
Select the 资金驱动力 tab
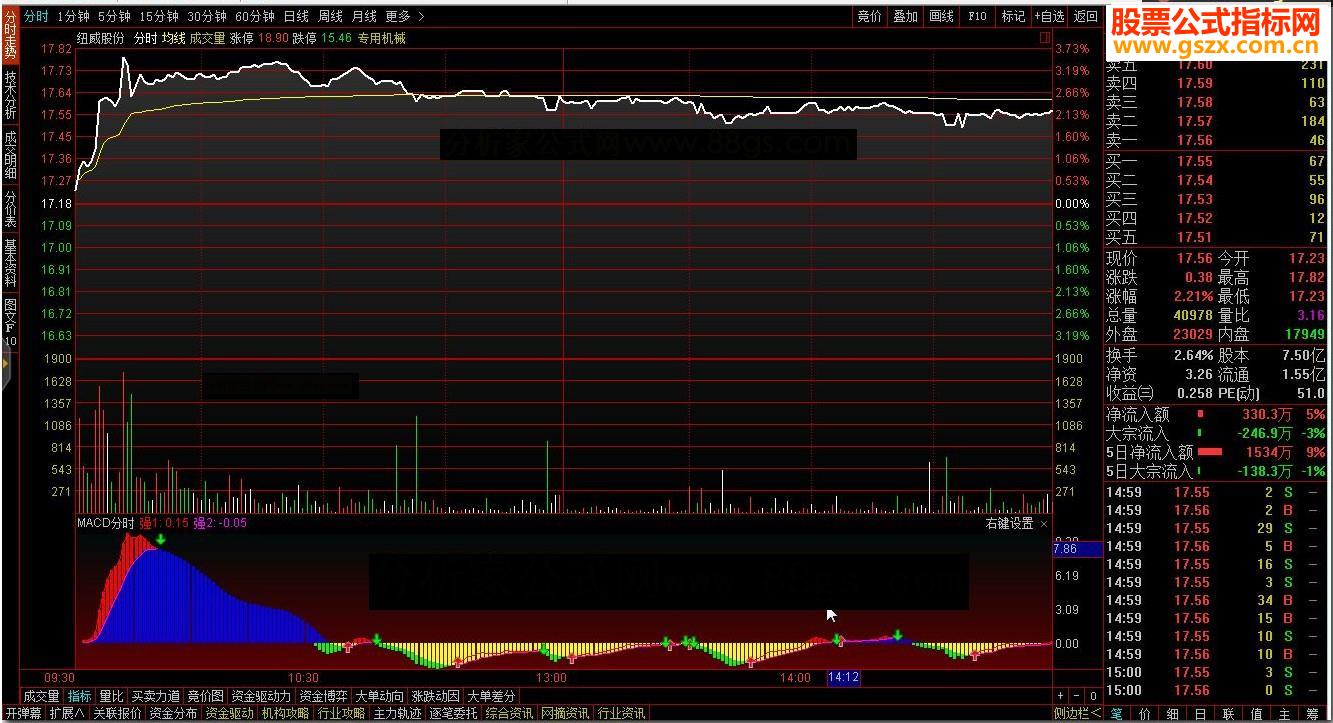pos(261,696)
